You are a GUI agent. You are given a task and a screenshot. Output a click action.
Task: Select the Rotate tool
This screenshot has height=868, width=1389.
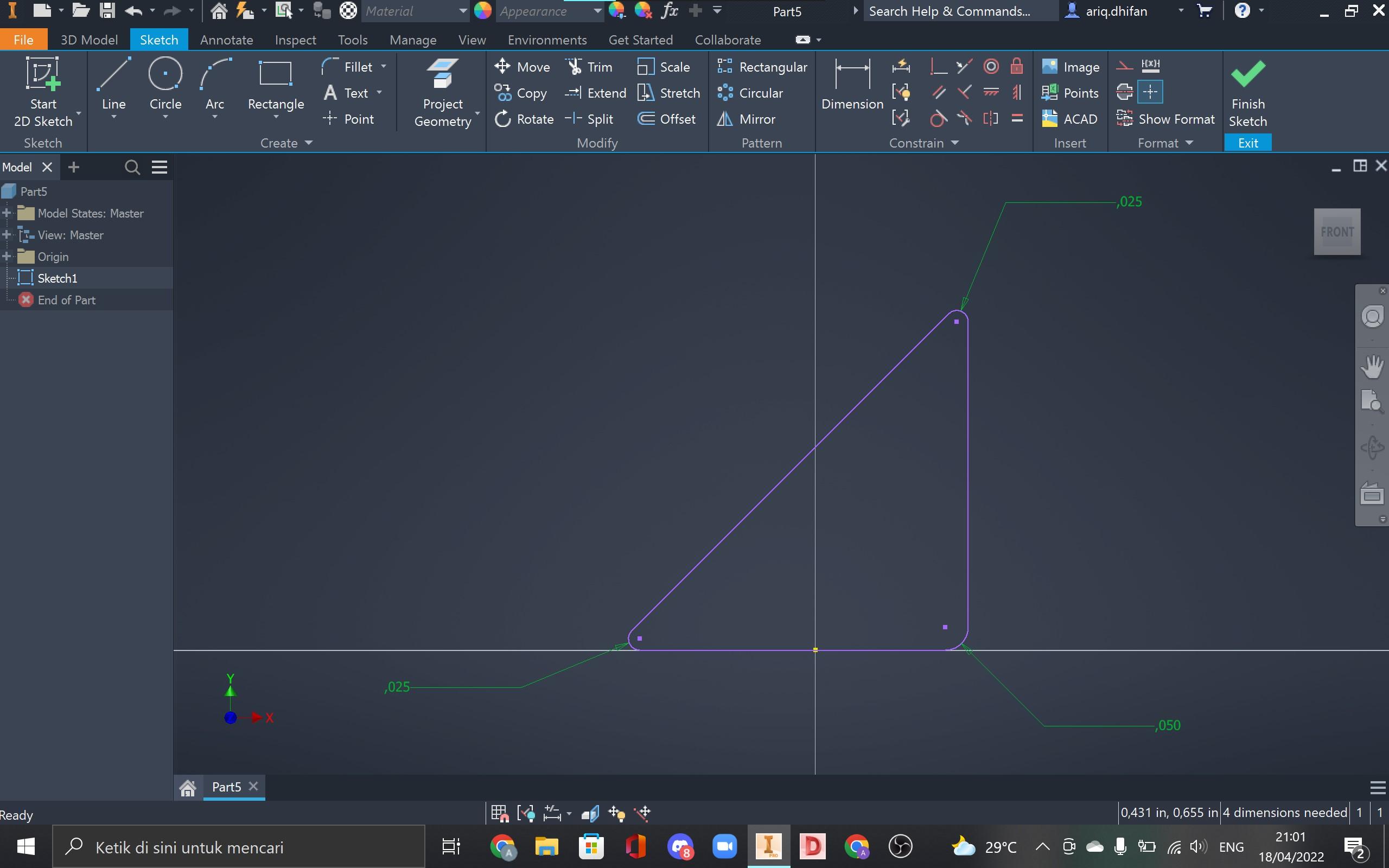coord(524,119)
